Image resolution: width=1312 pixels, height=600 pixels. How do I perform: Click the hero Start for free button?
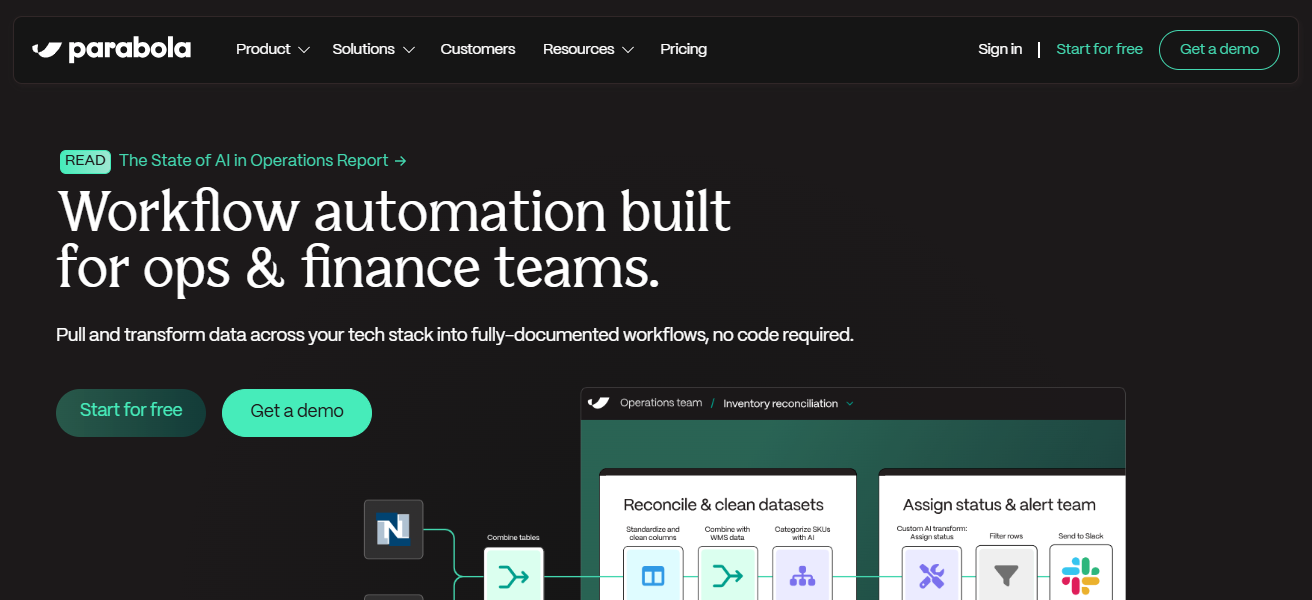tap(131, 412)
